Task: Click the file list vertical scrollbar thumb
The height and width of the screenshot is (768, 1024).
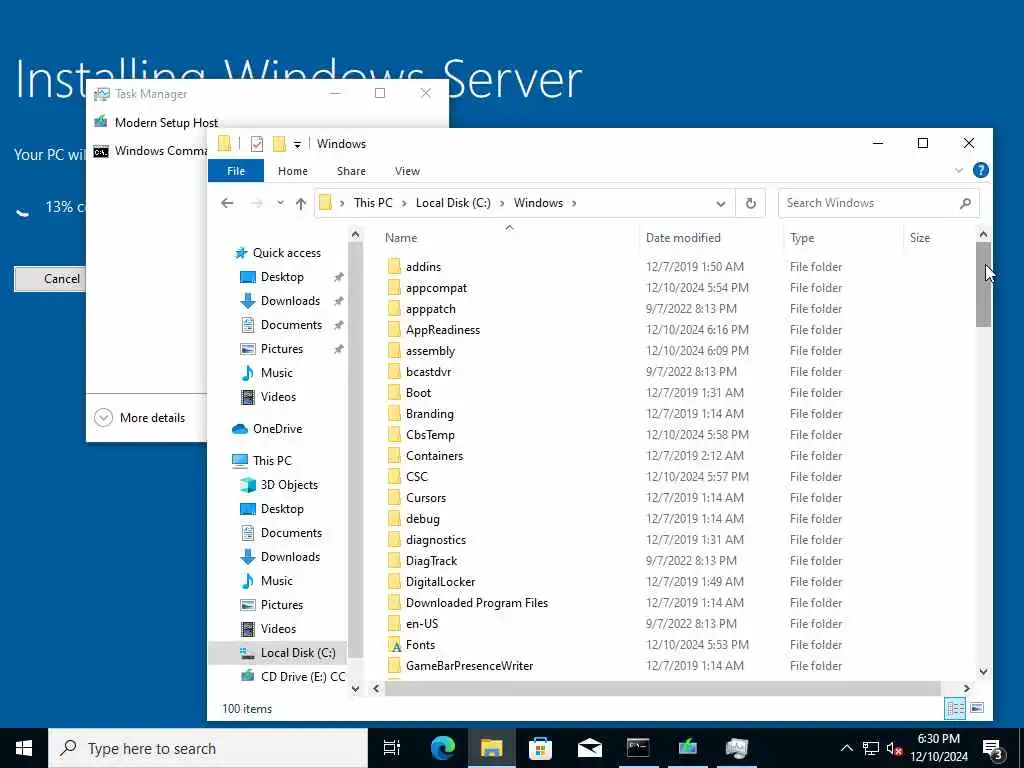Action: 983,284
